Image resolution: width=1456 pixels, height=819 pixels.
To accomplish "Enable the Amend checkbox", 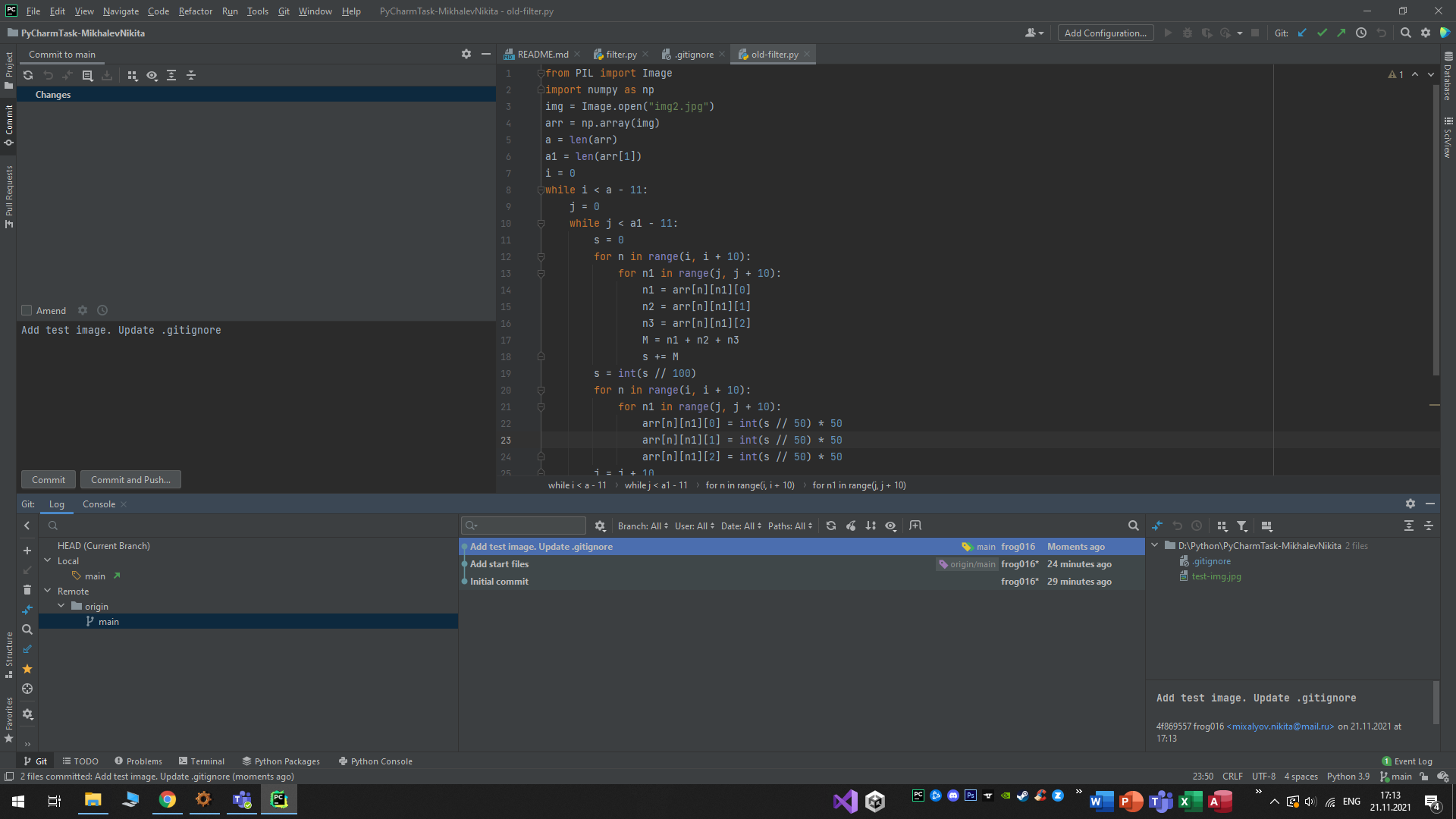I will tap(27, 310).
